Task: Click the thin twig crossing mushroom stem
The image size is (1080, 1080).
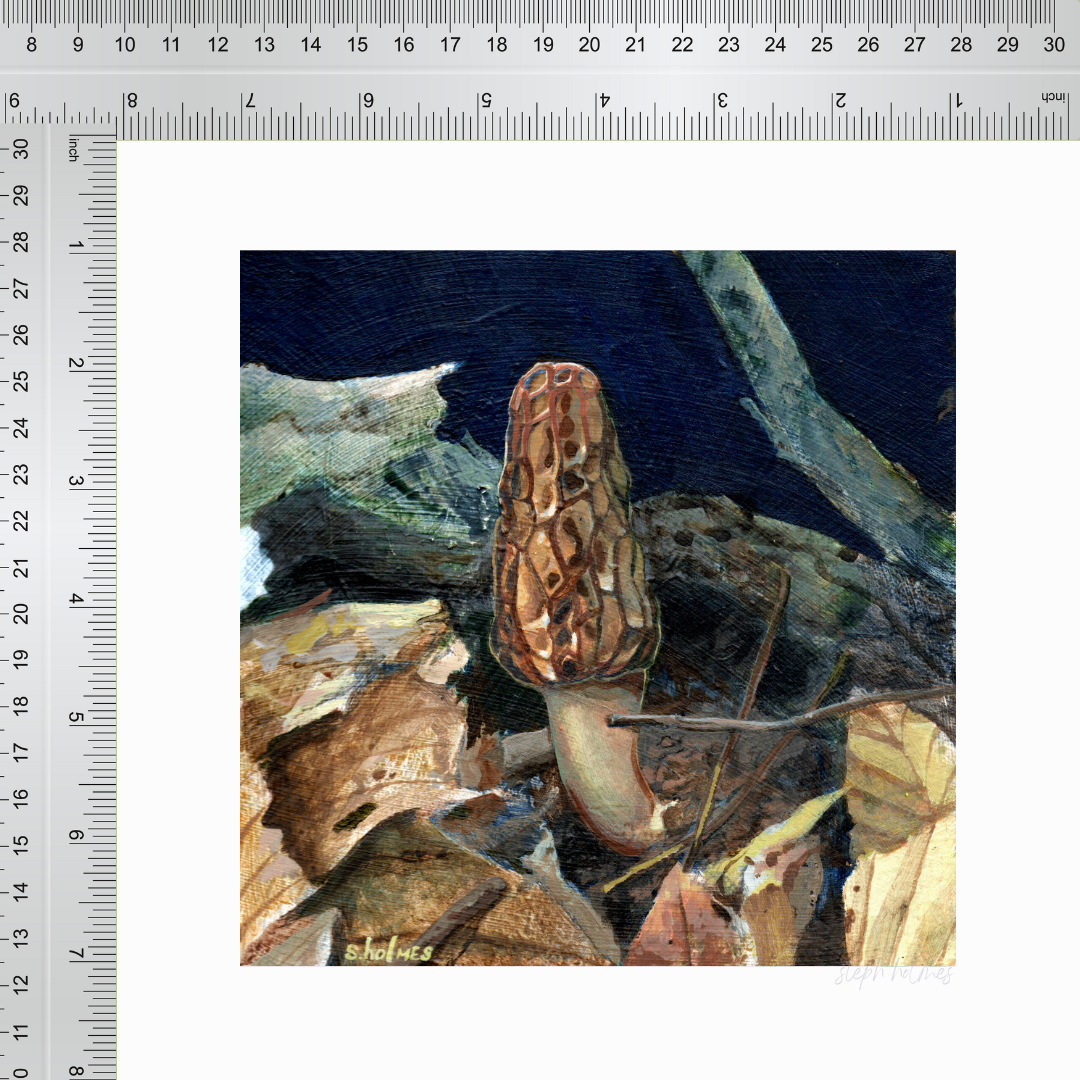Action: pyautogui.click(x=780, y=714)
